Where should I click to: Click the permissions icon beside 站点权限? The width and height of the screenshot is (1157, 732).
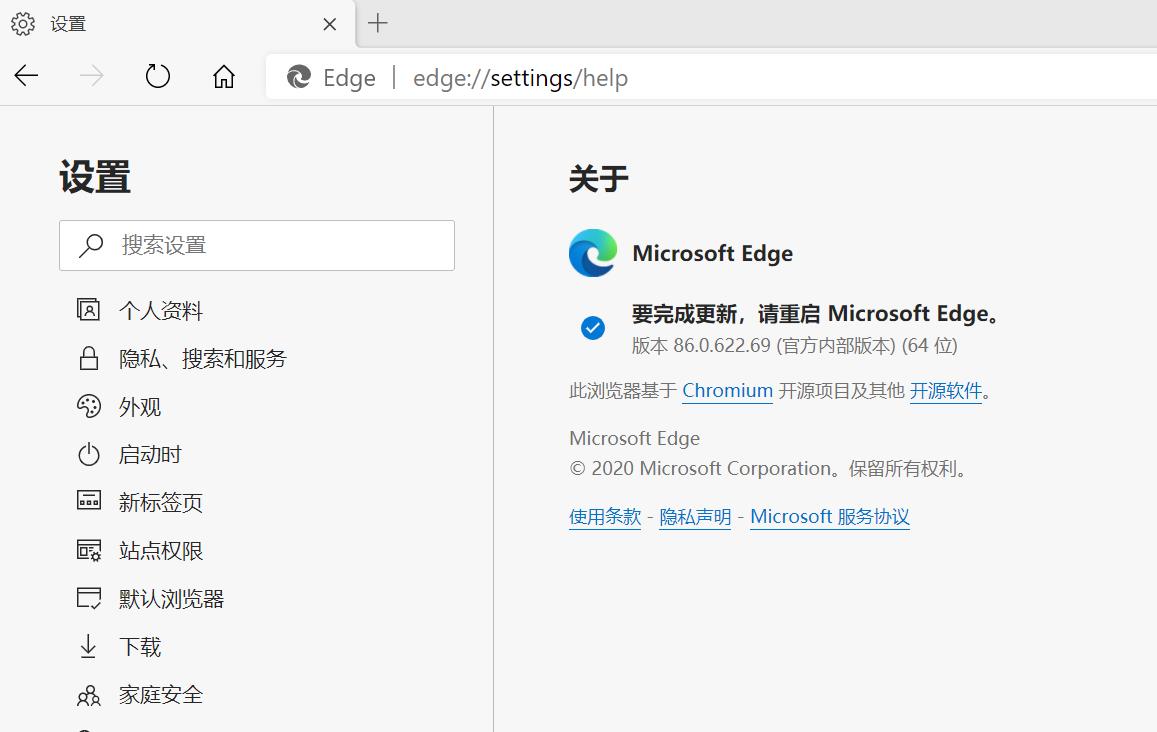(89, 550)
